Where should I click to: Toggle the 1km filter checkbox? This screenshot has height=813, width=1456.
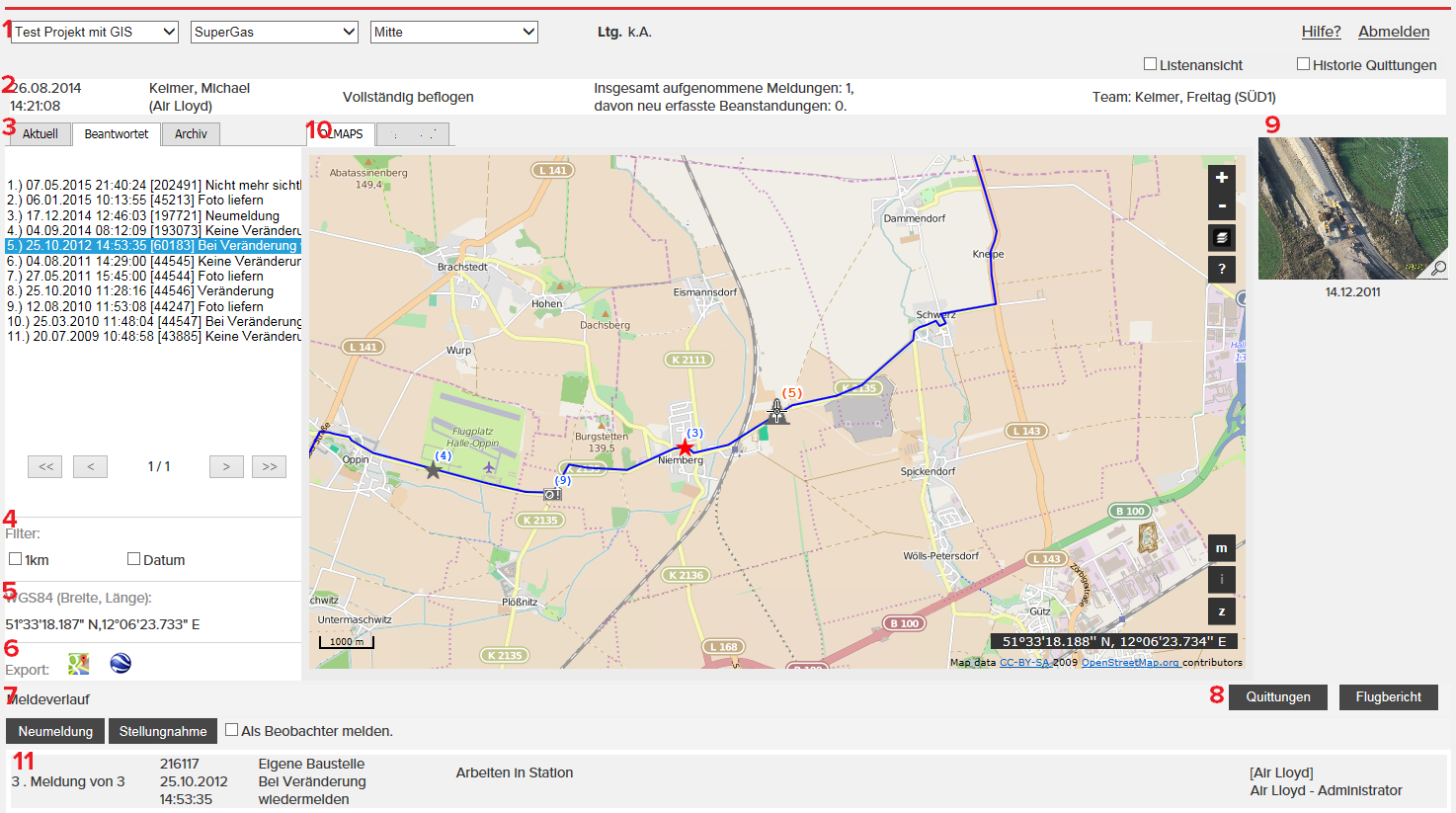16,559
